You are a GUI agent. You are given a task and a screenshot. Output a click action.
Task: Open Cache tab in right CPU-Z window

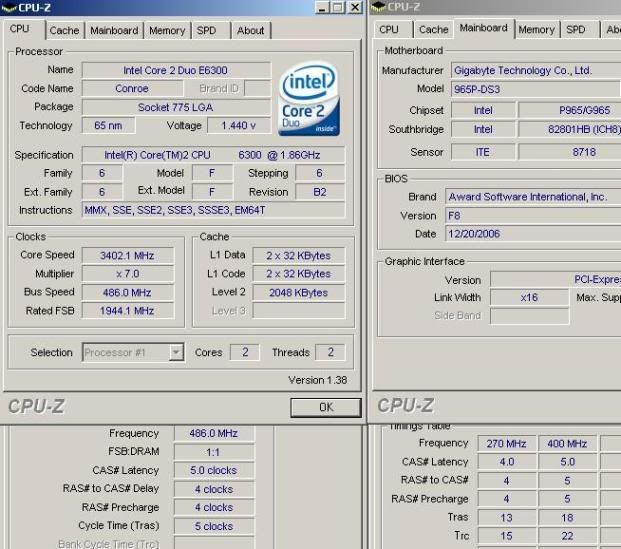click(433, 30)
